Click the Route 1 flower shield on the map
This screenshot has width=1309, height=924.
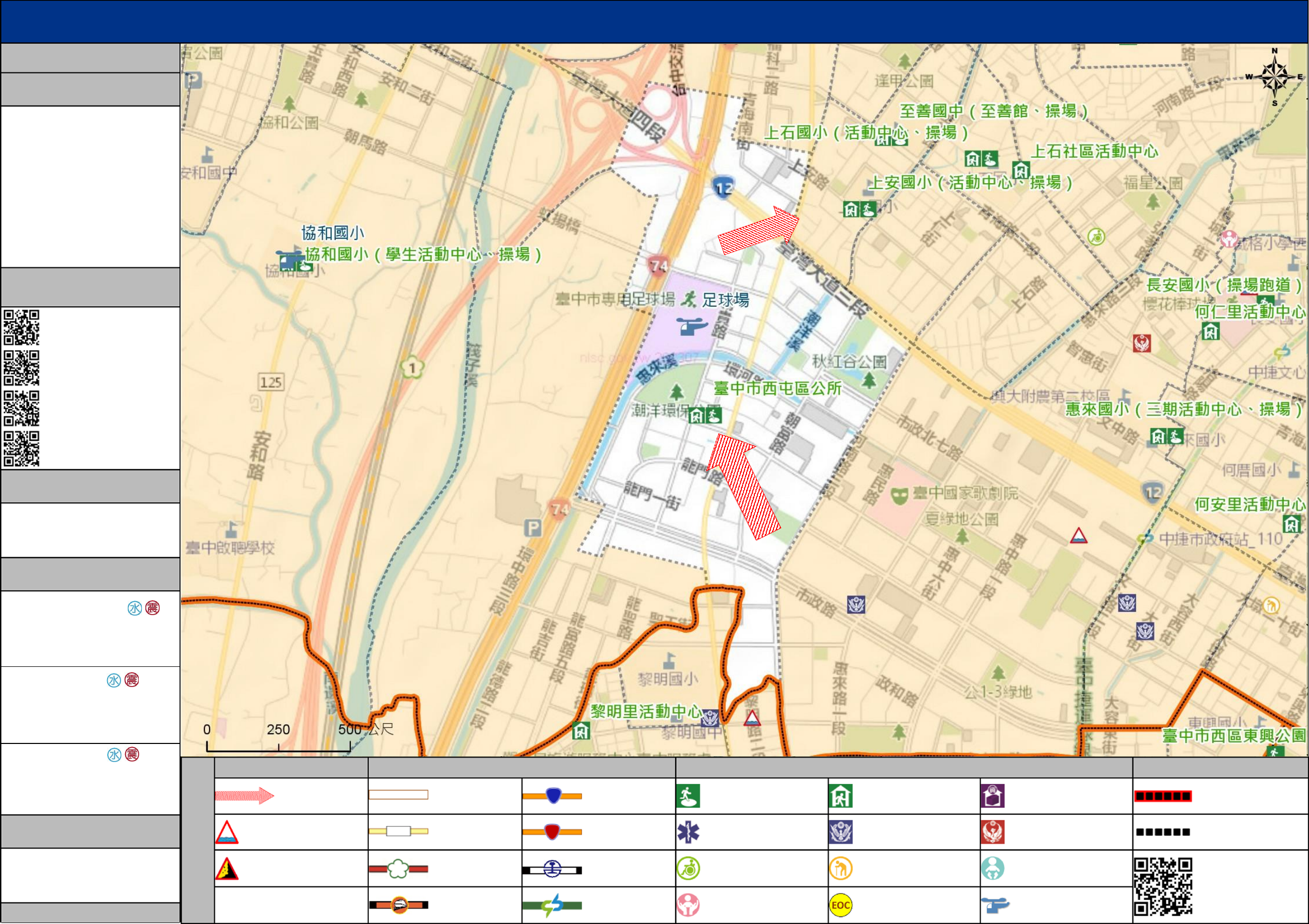[x=412, y=368]
